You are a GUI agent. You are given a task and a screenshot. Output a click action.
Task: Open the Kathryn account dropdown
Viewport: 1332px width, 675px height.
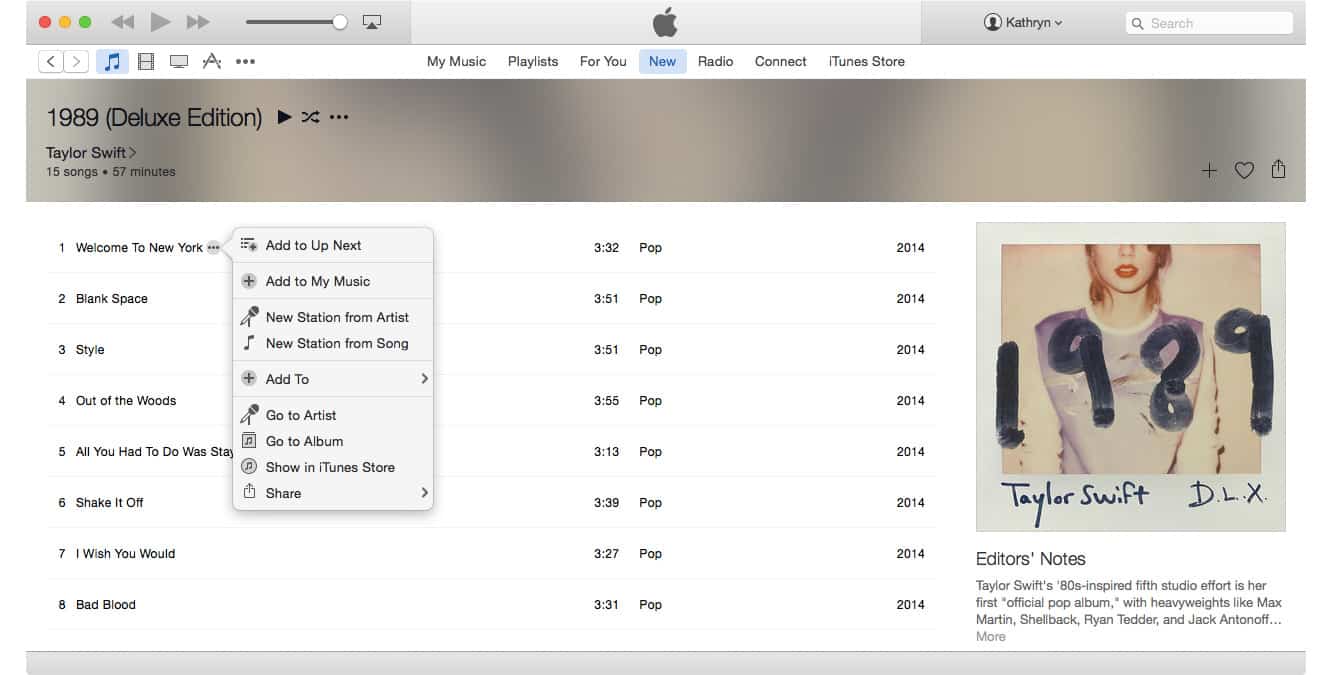click(1023, 22)
